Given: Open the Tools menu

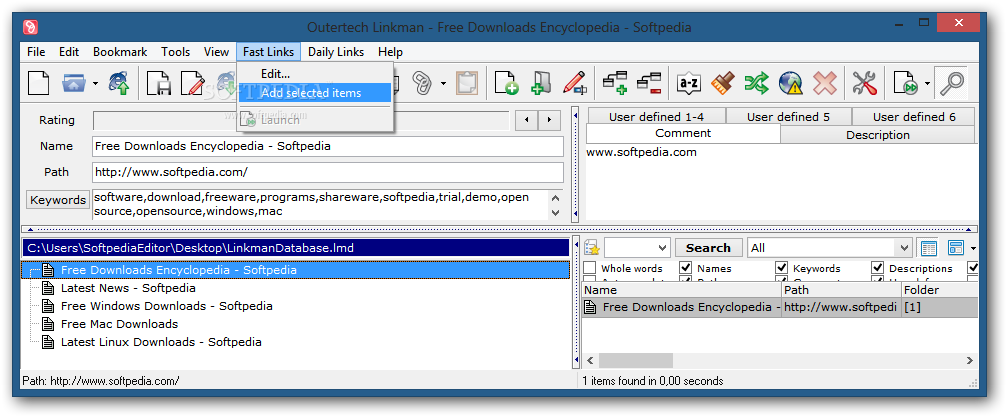Looking at the screenshot, I should click(175, 52).
